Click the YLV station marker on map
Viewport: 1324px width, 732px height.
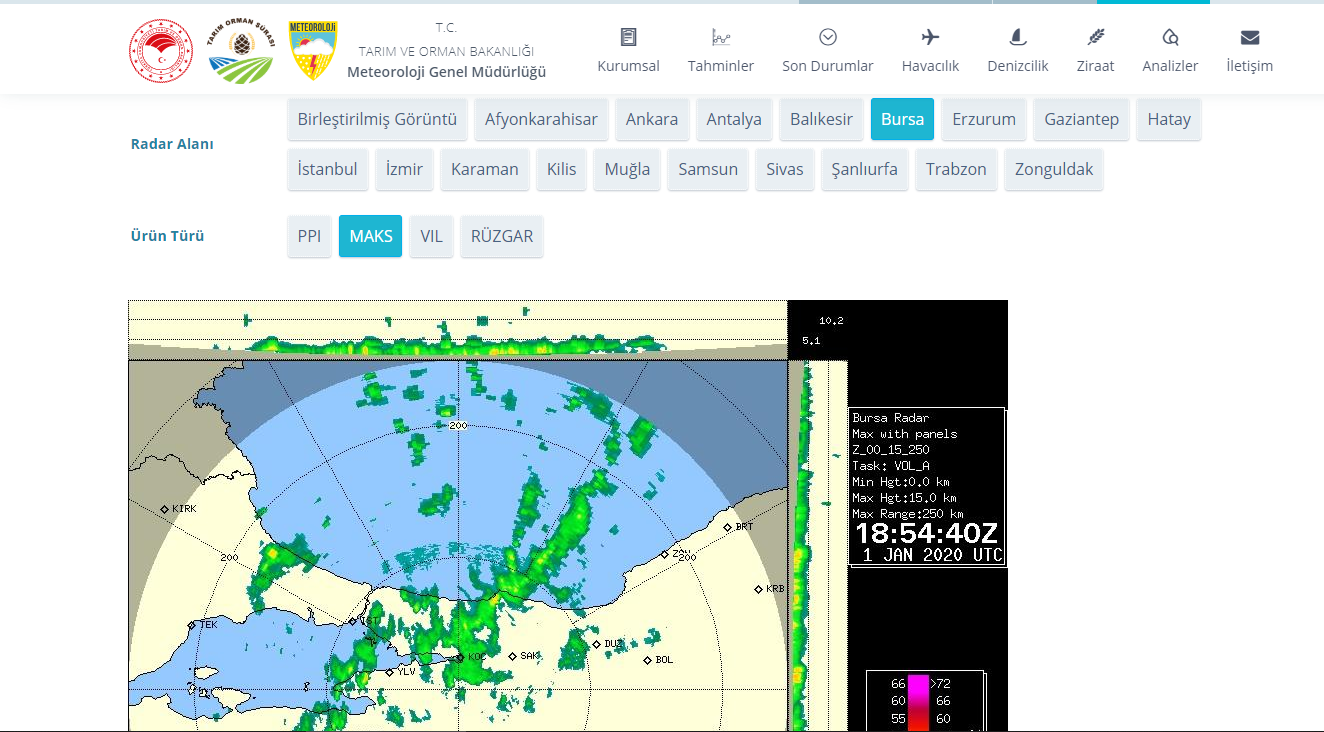[x=391, y=671]
